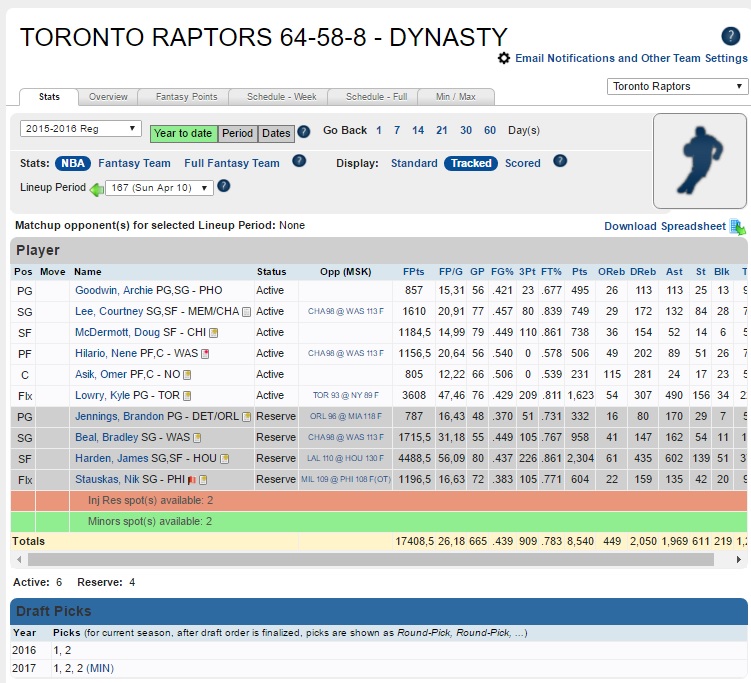Open help icon next to Lineup Period dropdown
The image size is (751, 683).
click(x=224, y=186)
